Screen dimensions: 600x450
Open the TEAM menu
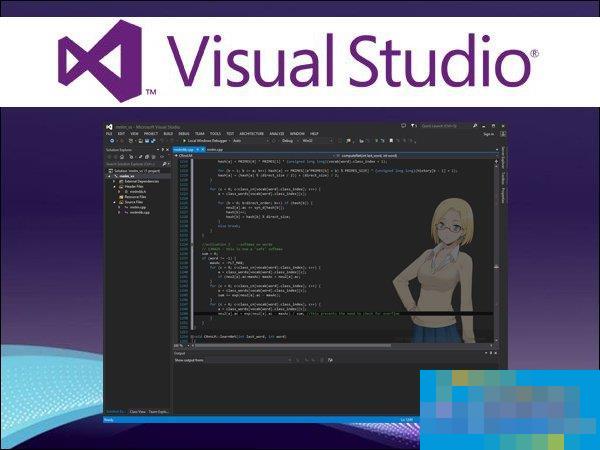click(200, 134)
